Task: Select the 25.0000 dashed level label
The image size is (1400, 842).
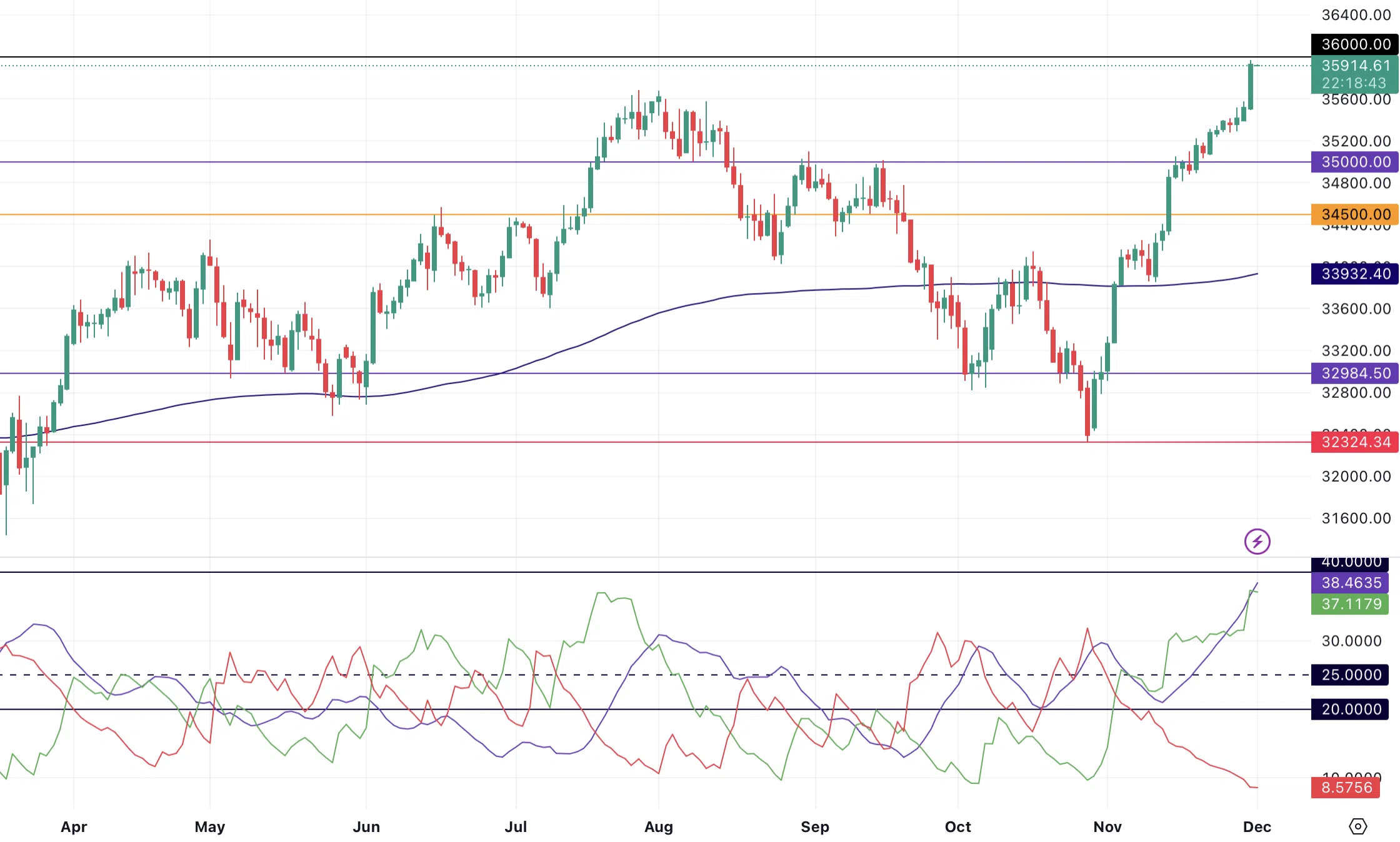Action: (x=1350, y=675)
